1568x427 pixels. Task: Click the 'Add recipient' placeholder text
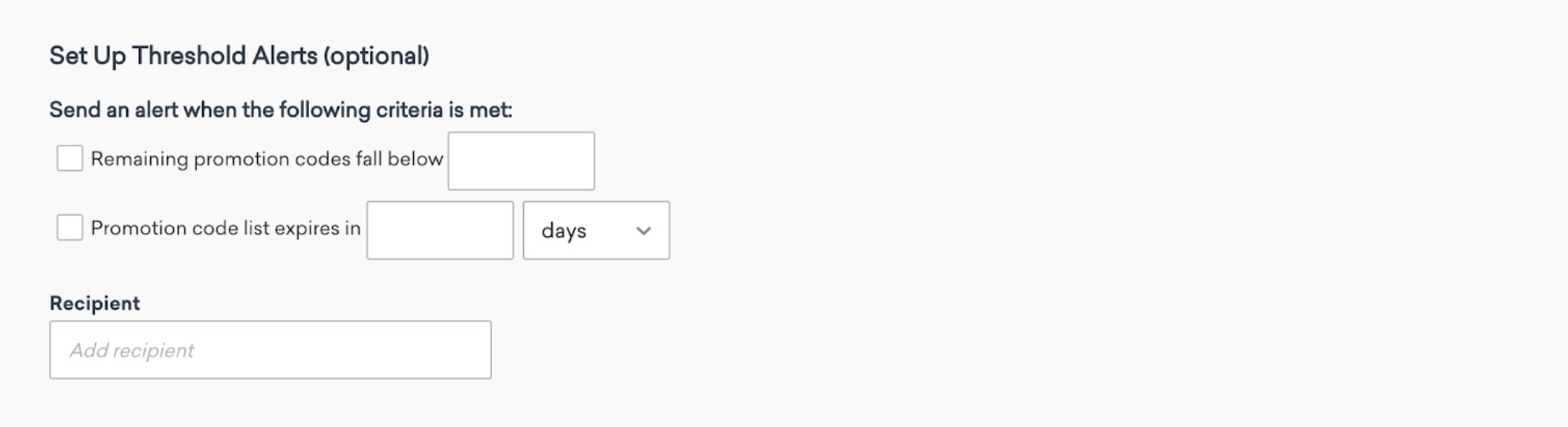(x=132, y=351)
